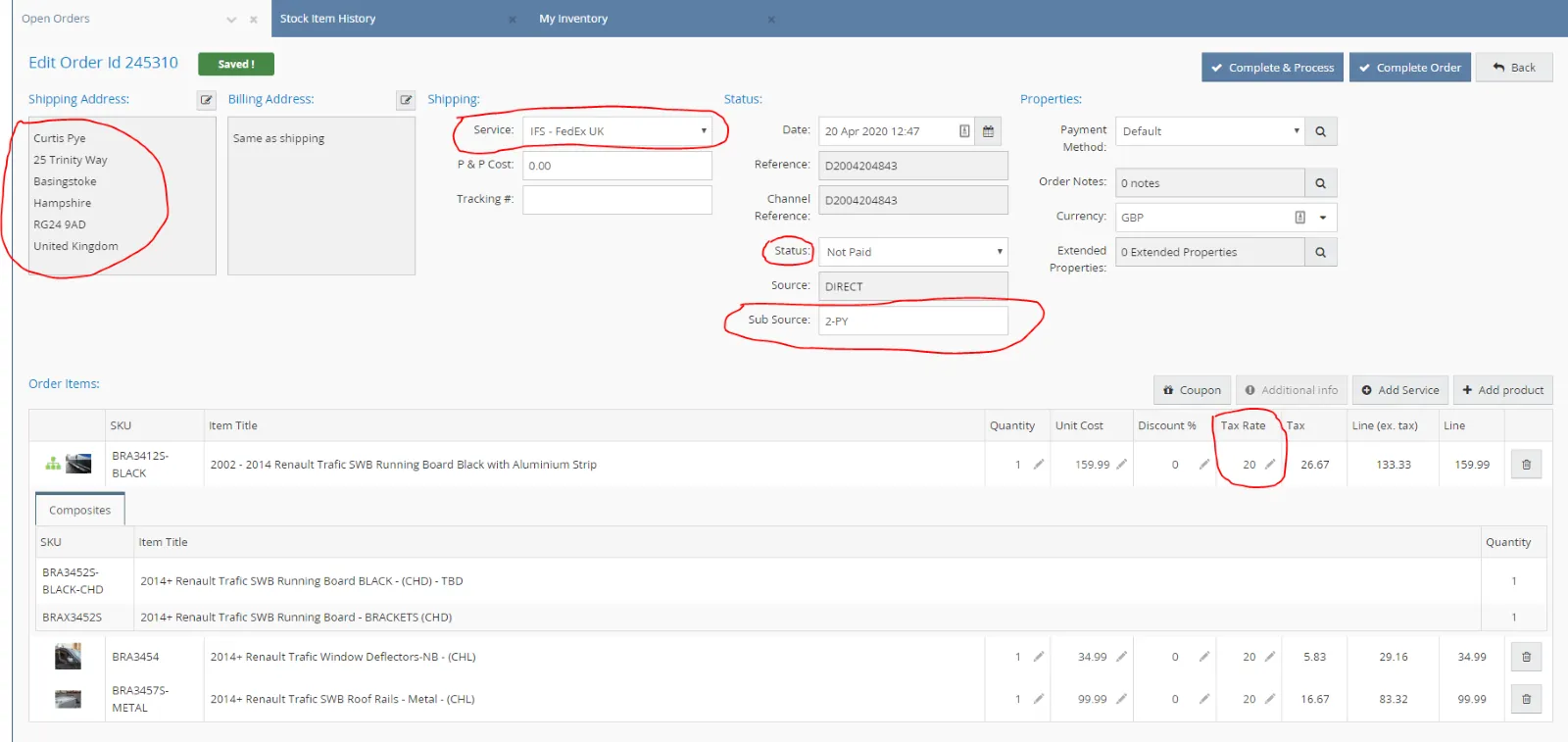1568x742 pixels.
Task: Click the Source DIRECT field
Action: click(x=913, y=286)
